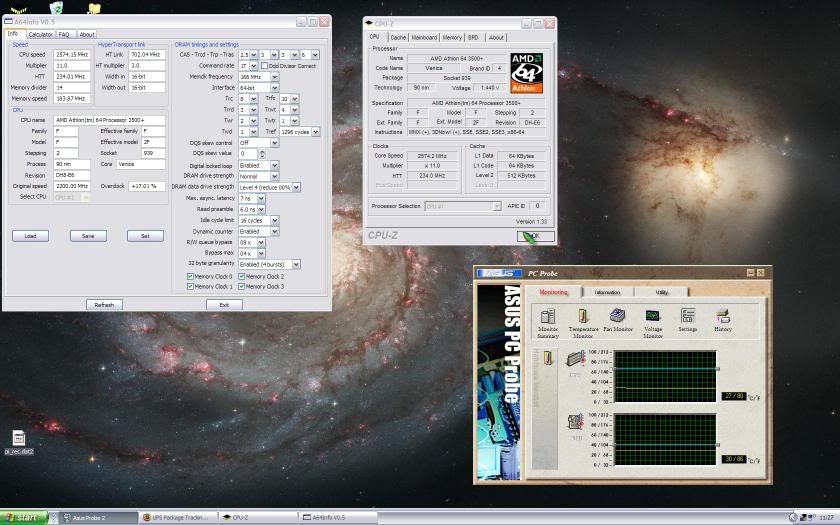
Task: Open pi_rec.dat2 desktop file
Action: point(19,442)
